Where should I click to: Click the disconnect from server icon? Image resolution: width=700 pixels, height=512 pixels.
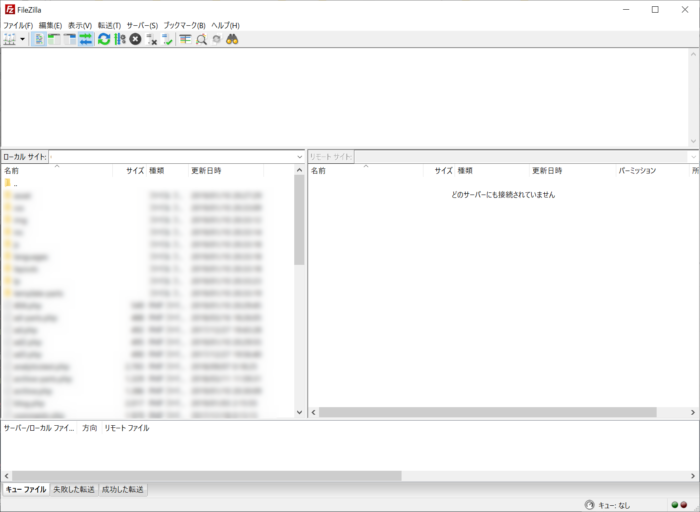tap(152, 39)
